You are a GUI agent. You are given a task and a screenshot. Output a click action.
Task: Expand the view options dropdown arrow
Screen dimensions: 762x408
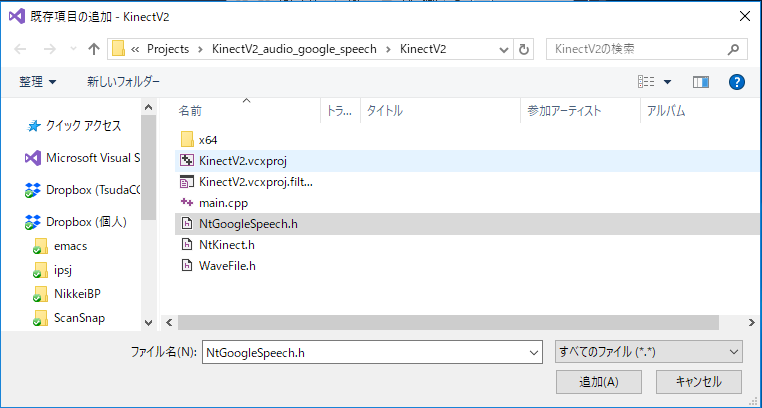pos(667,81)
